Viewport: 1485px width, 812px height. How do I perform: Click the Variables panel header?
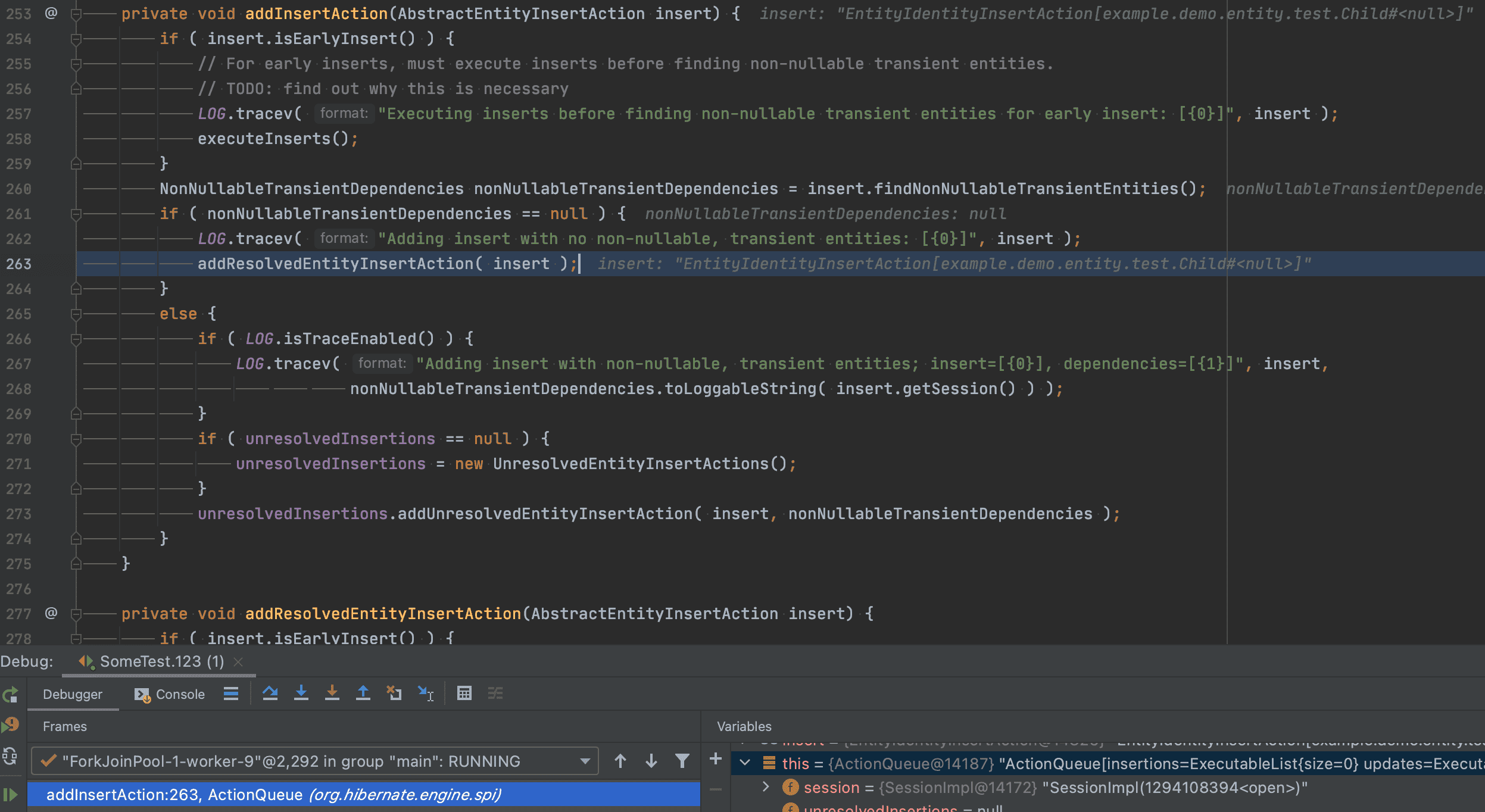744,726
